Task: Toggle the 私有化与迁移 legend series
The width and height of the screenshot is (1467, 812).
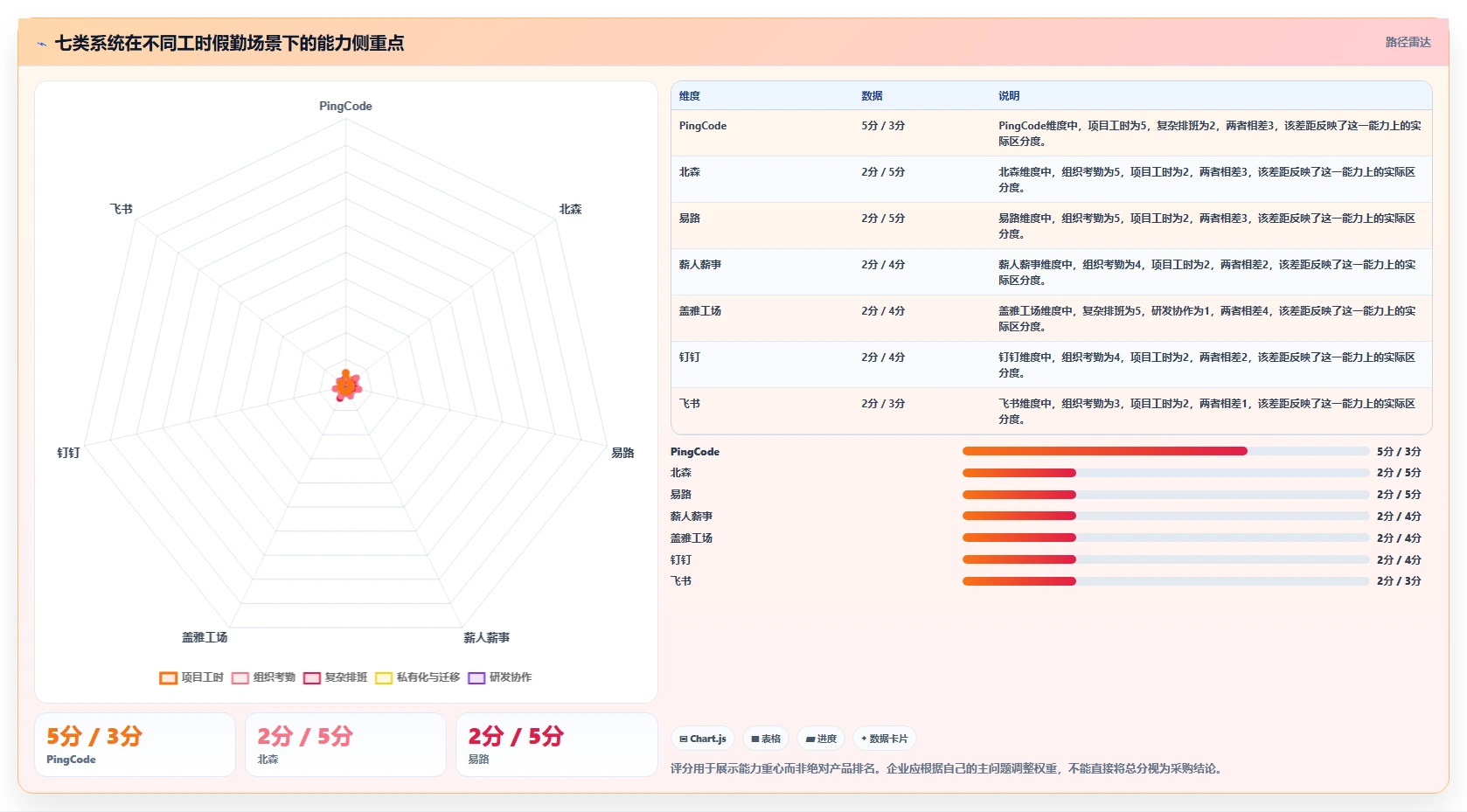Action: 417,677
